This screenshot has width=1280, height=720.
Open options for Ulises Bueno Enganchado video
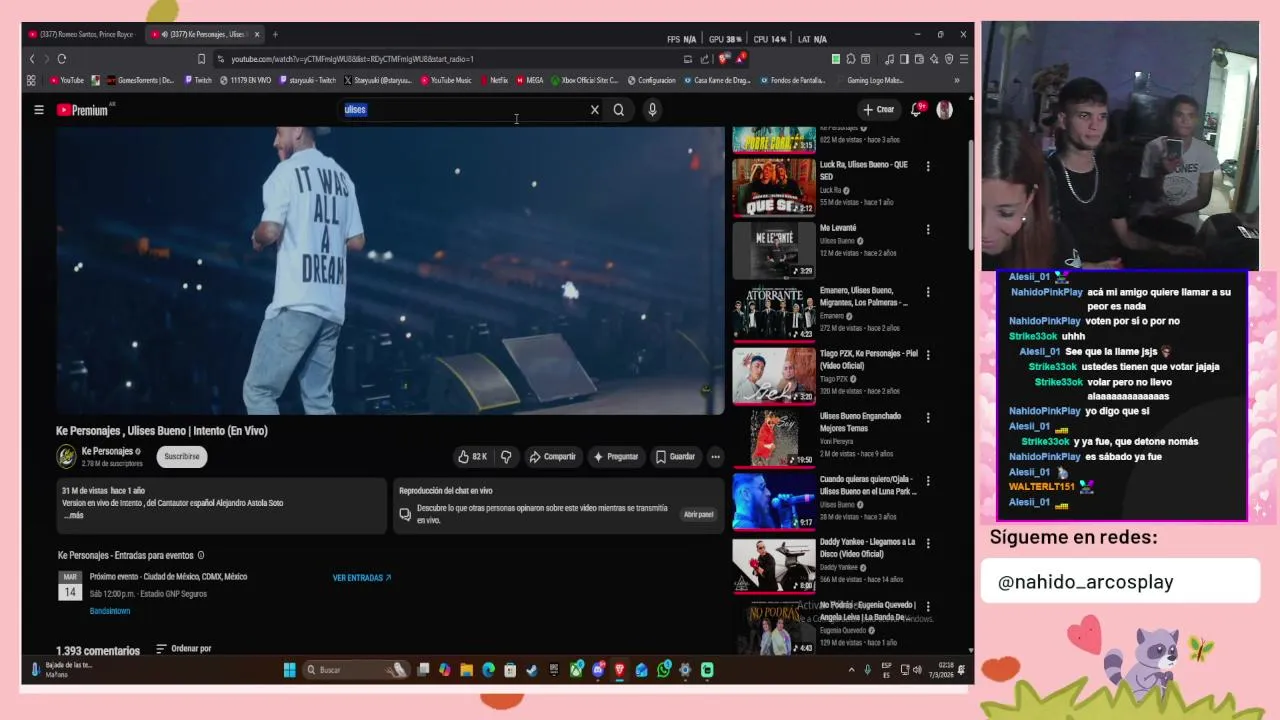(928, 418)
